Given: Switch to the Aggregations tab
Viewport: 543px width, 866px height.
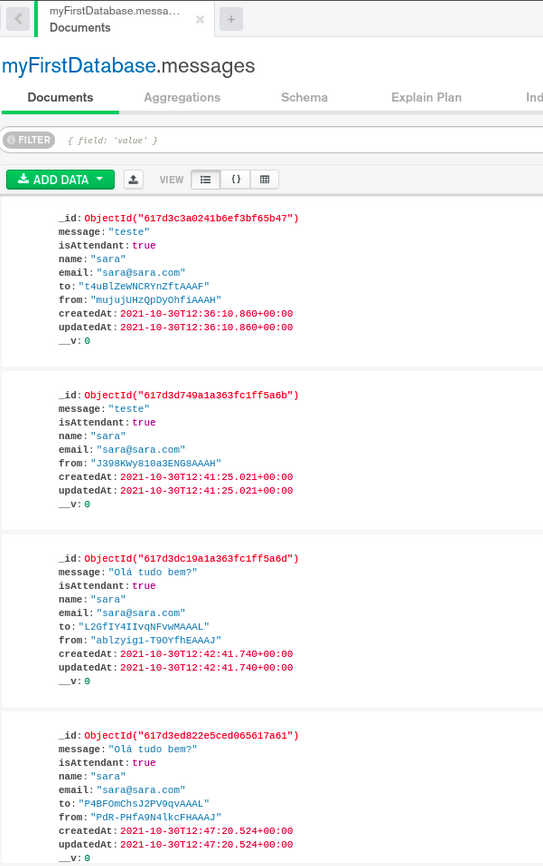Looking at the screenshot, I should (x=182, y=98).
